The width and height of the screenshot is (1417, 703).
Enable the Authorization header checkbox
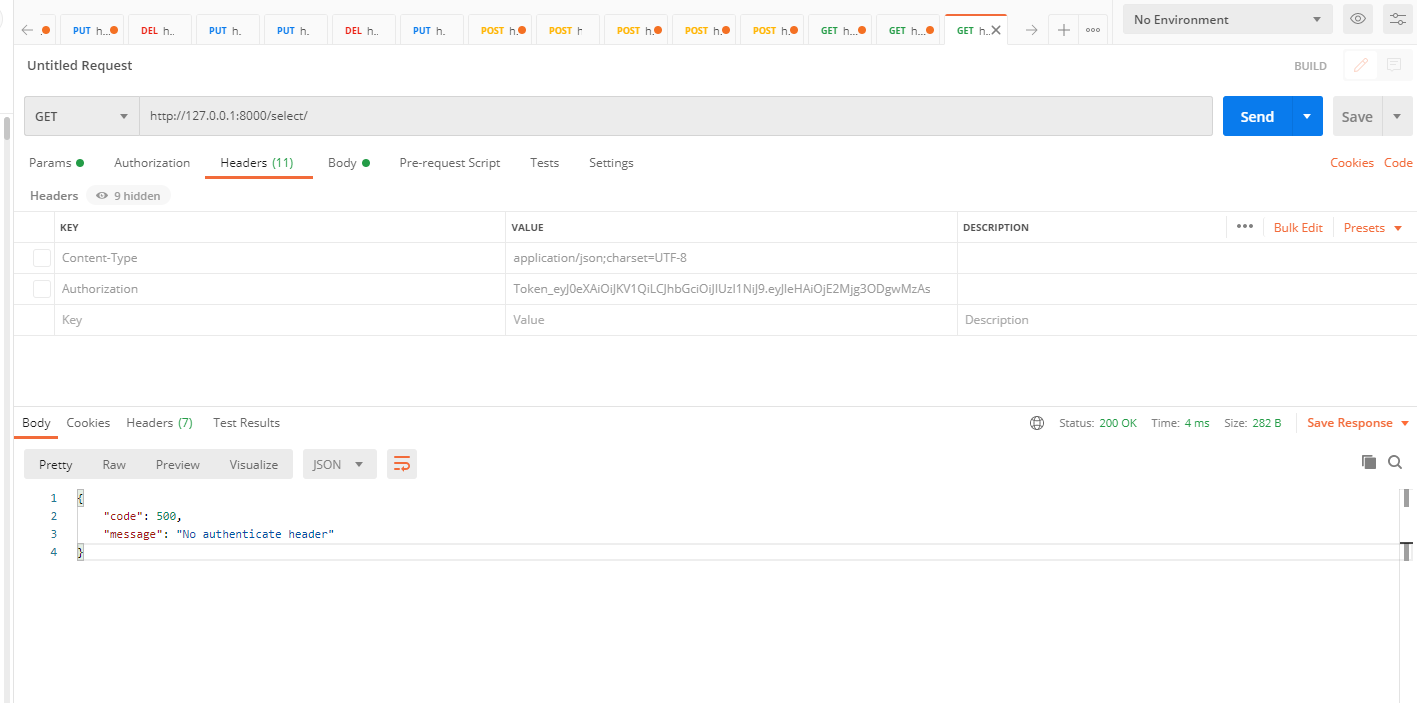(x=42, y=289)
